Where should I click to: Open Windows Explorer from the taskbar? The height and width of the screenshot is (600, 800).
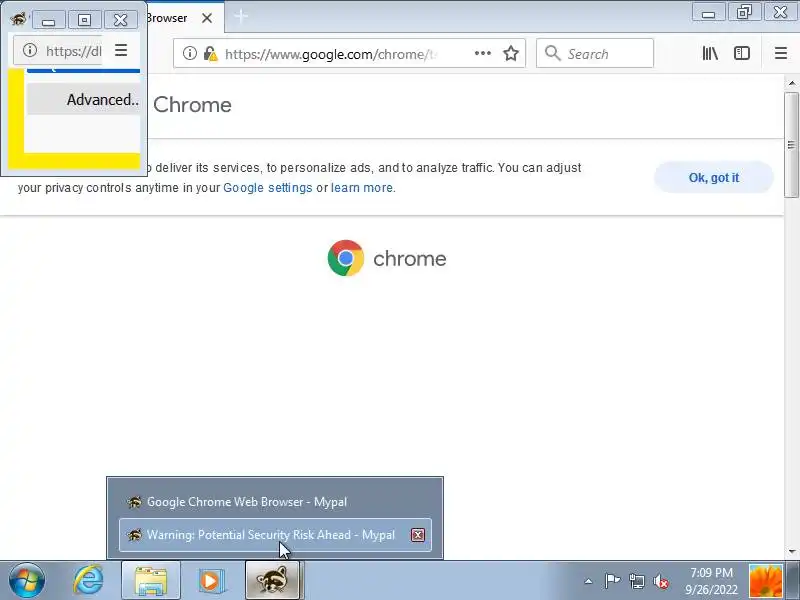(x=151, y=581)
